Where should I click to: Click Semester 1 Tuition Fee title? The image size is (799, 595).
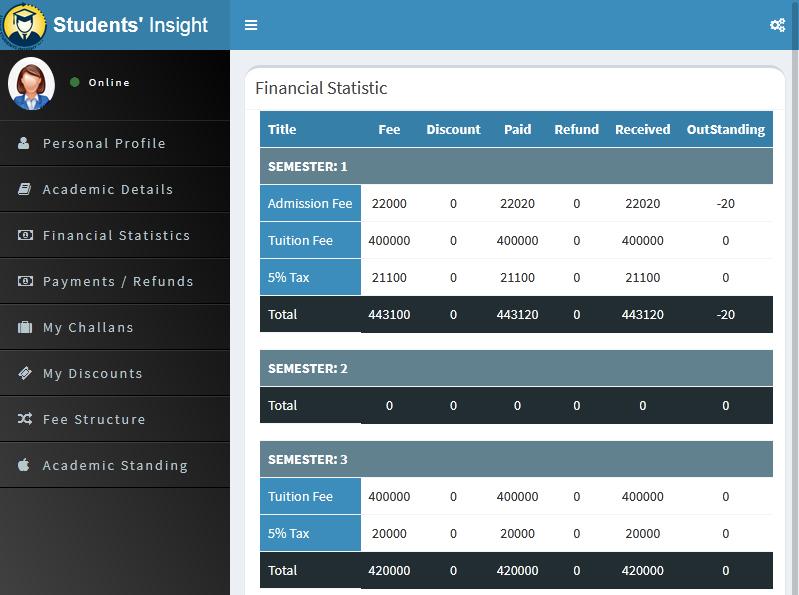click(310, 240)
